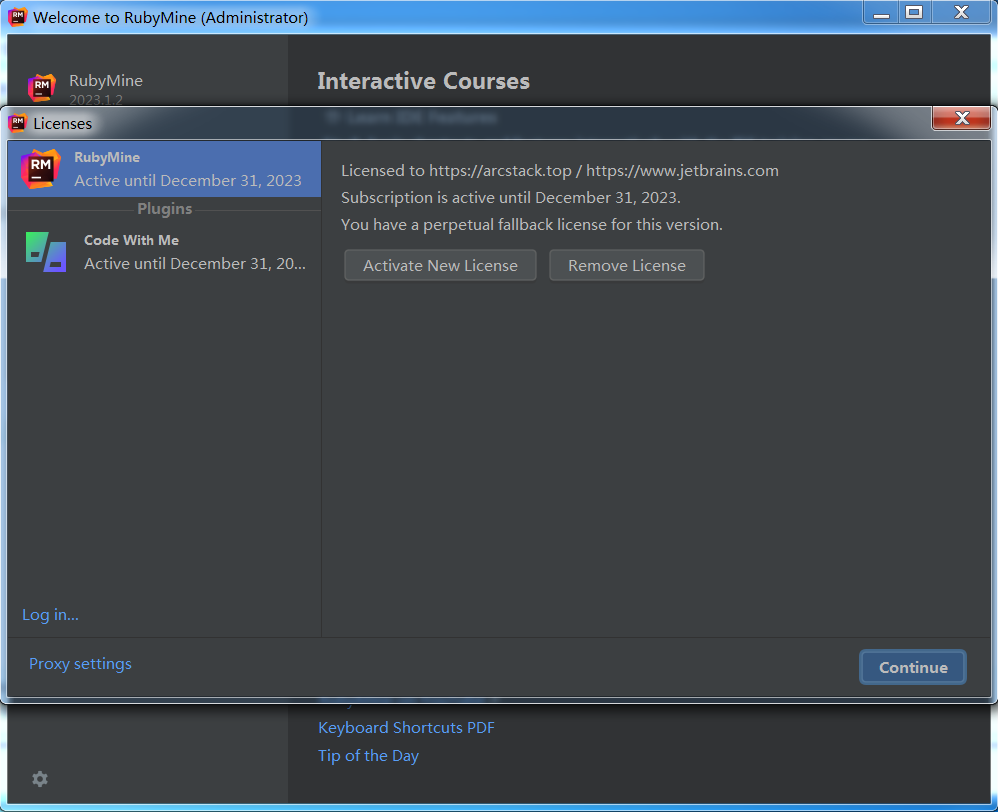Select the Code With Me plugin entry
The image size is (998, 812).
(x=164, y=252)
